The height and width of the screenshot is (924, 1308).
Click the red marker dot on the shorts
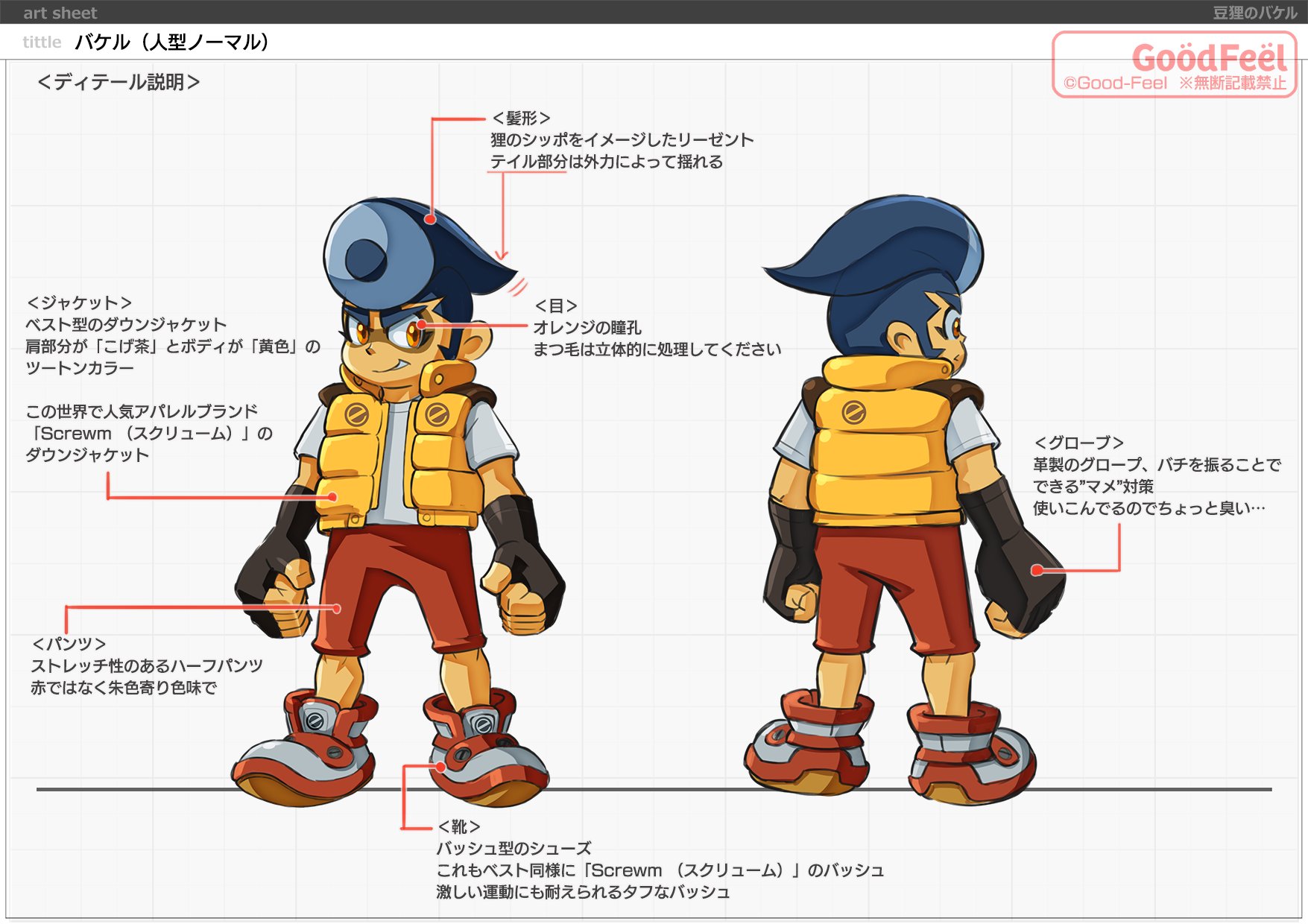[337, 609]
